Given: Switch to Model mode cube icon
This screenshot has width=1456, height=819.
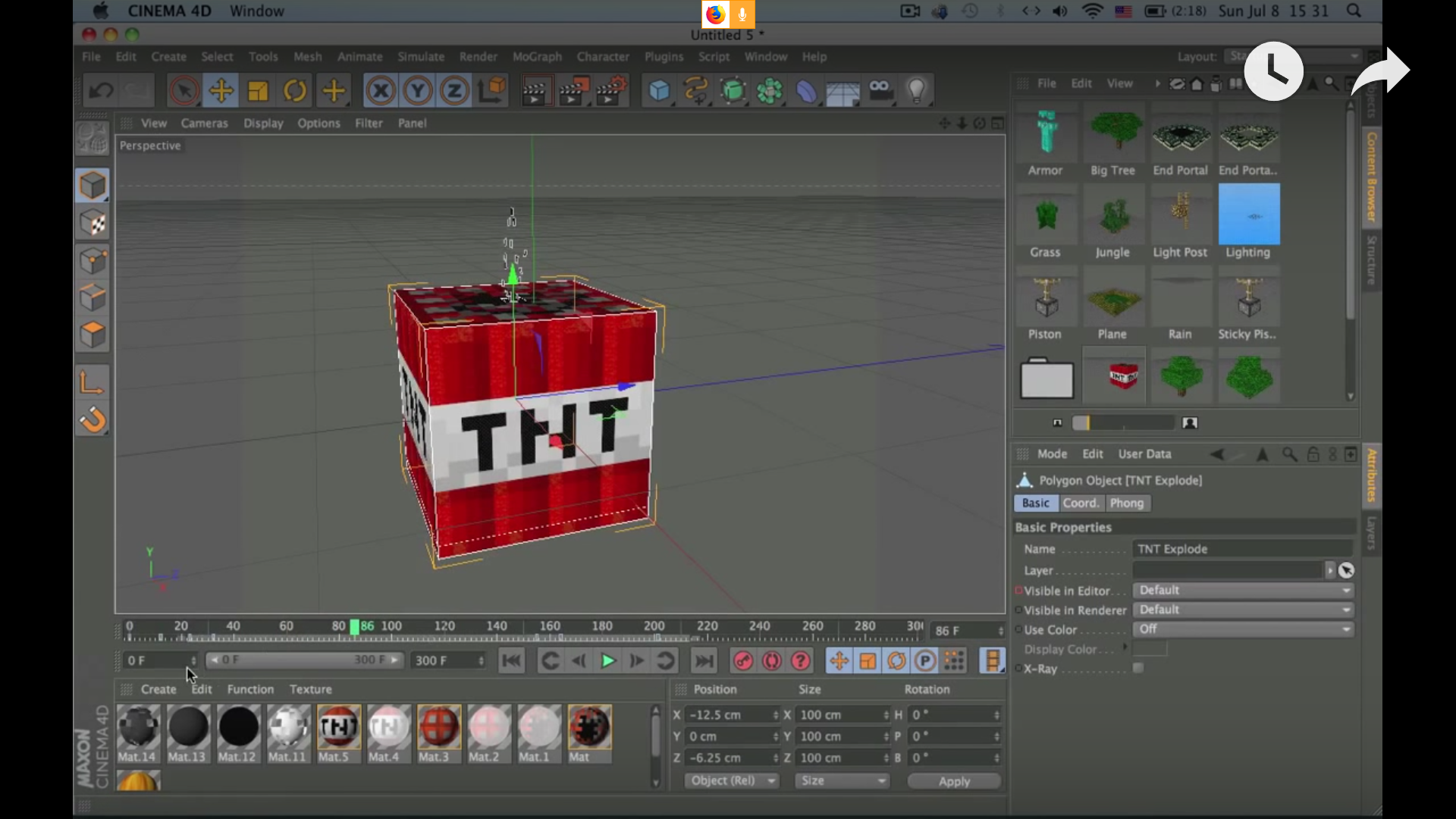Looking at the screenshot, I should [93, 186].
